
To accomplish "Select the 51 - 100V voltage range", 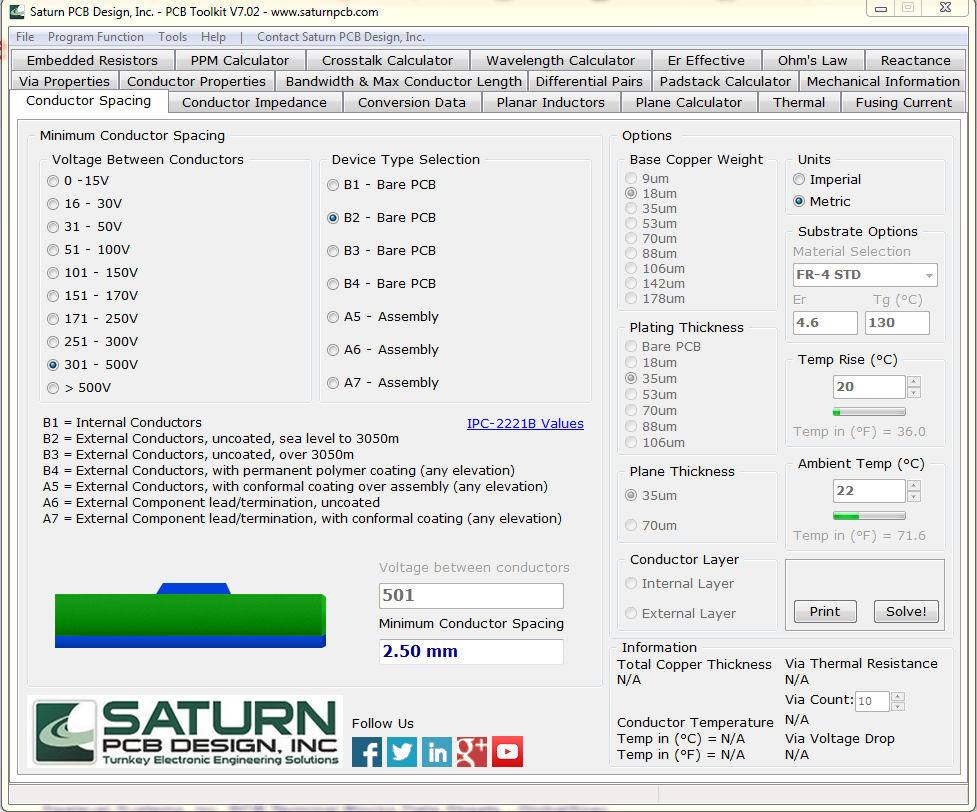I will (53, 250).
